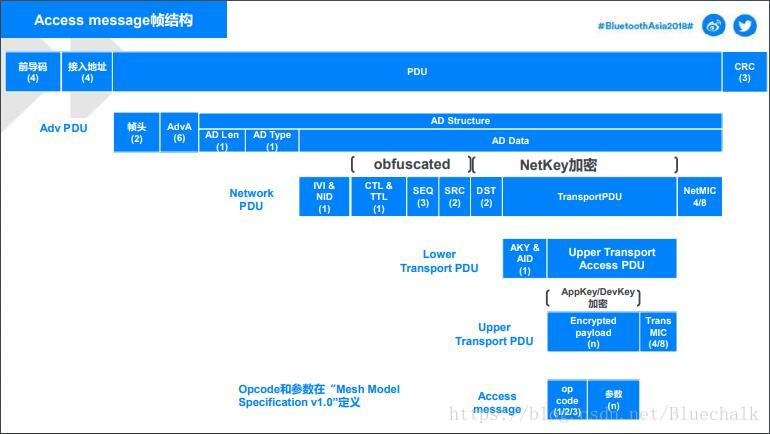This screenshot has width=770, height=434.
Task: Select the #BluetoothAsia2018# hashtag text
Action: click(645, 26)
